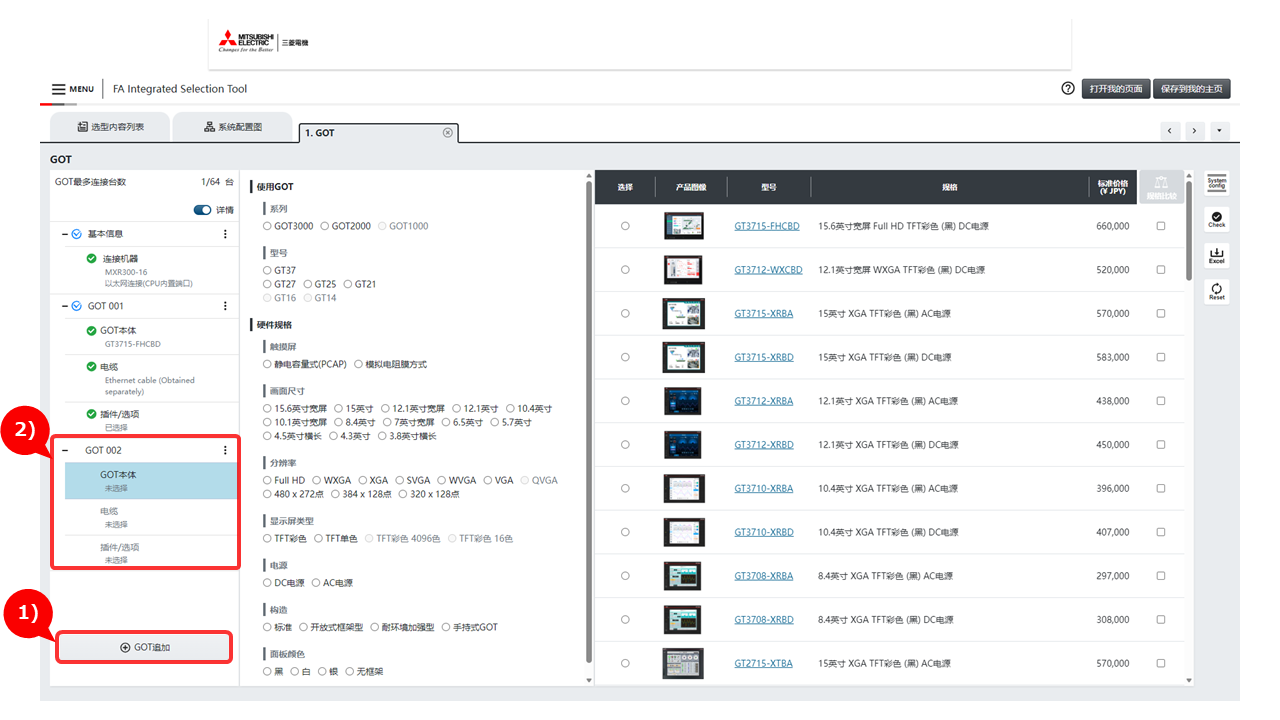
Task: Select the GOT3000 series radio button
Action: [x=267, y=226]
